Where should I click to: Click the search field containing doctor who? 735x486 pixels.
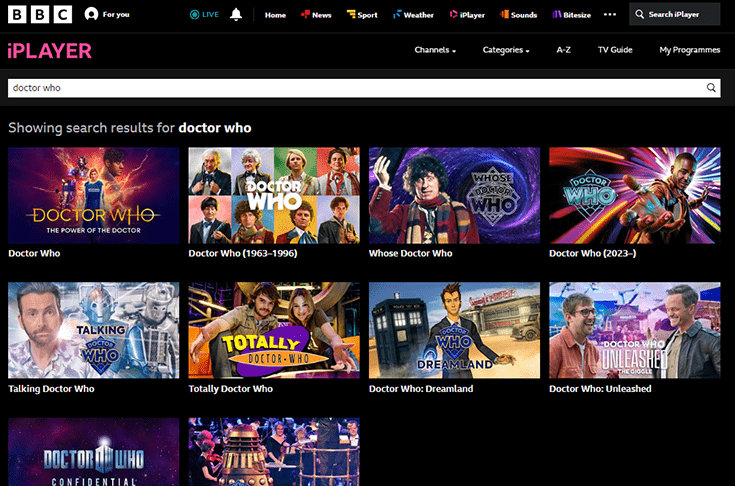point(364,88)
